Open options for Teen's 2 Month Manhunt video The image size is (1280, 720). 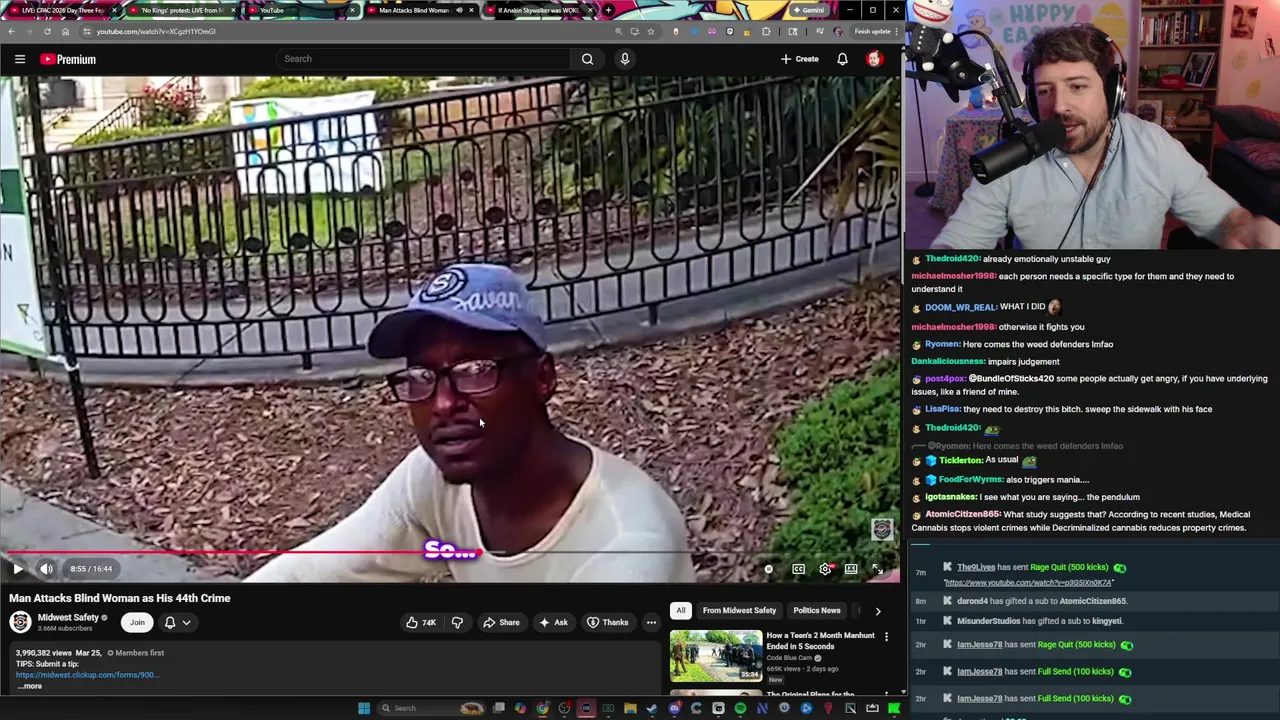click(886, 637)
